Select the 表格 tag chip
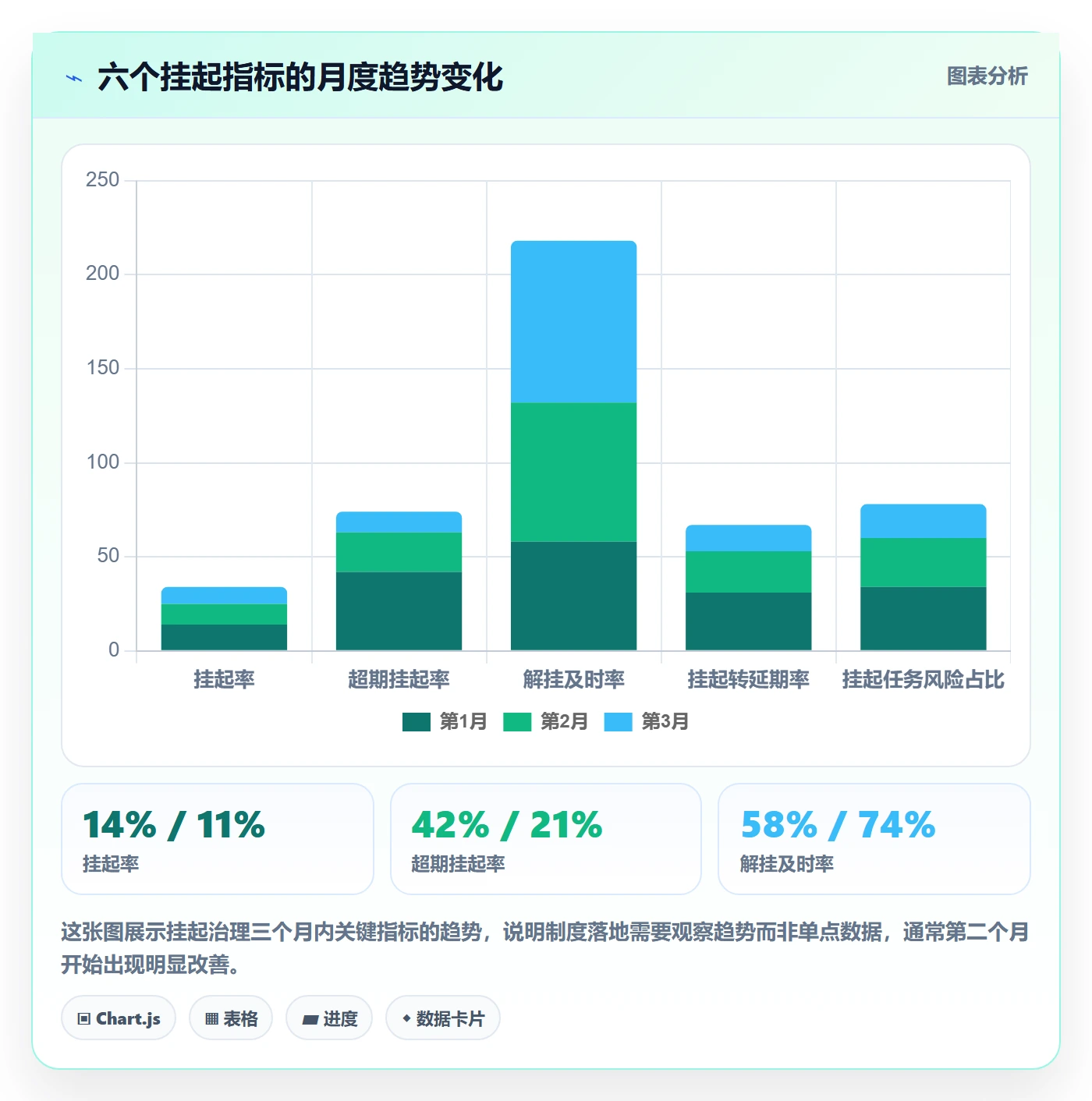Image resolution: width=1092 pixels, height=1101 pixels. click(x=231, y=1018)
